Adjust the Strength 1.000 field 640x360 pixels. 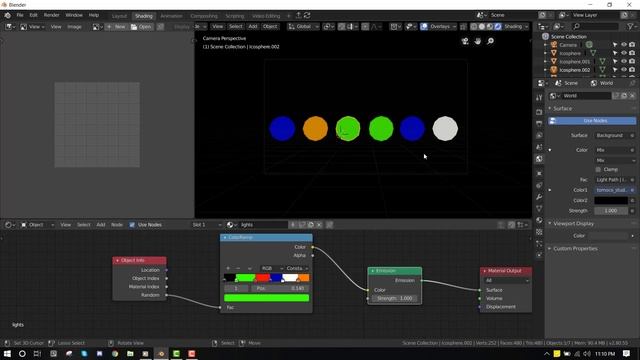[611, 211]
